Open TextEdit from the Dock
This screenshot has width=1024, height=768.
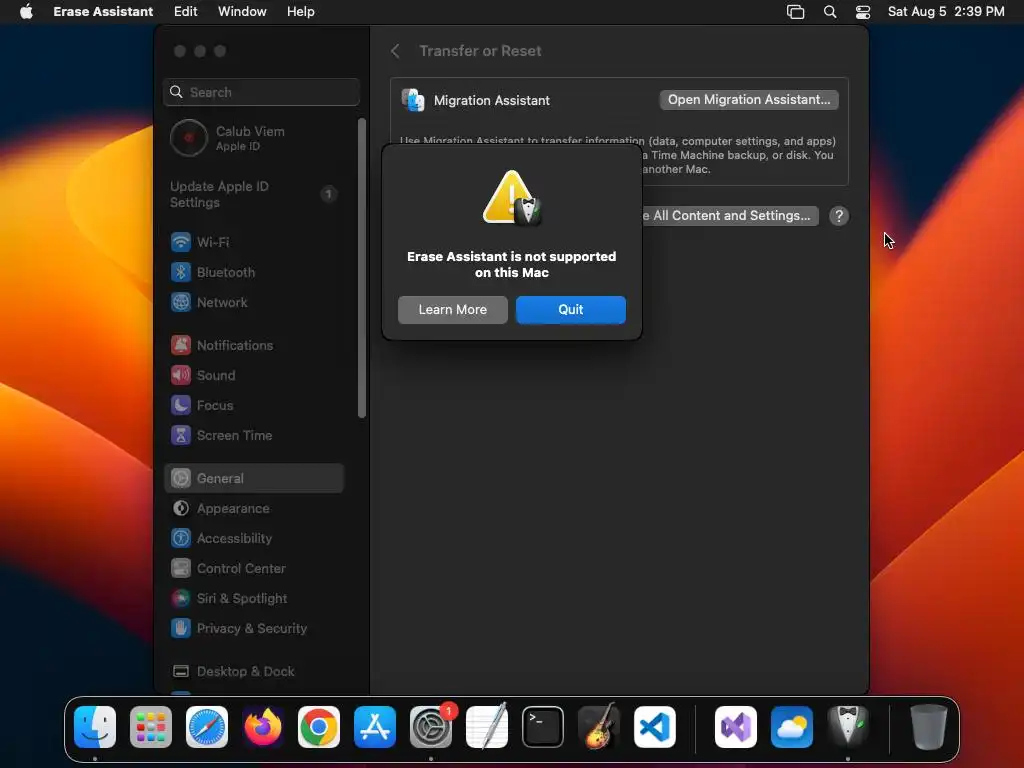tap(487, 727)
